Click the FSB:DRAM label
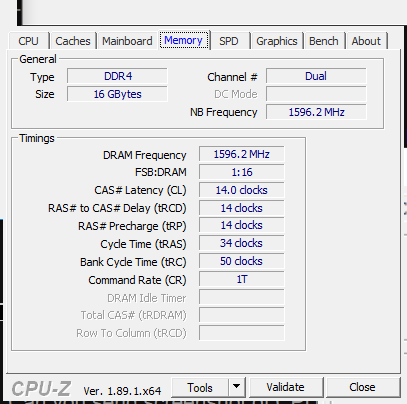The width and height of the screenshot is (407, 404). (x=161, y=172)
